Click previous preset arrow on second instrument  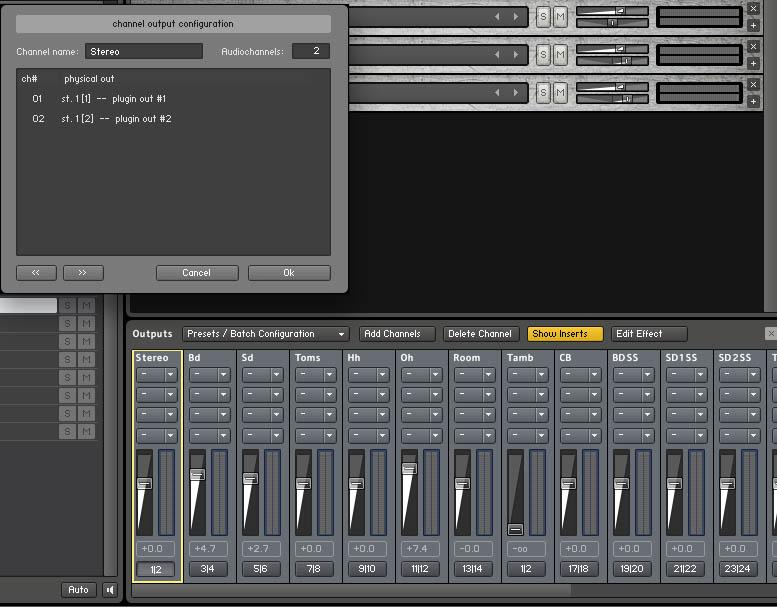497,55
